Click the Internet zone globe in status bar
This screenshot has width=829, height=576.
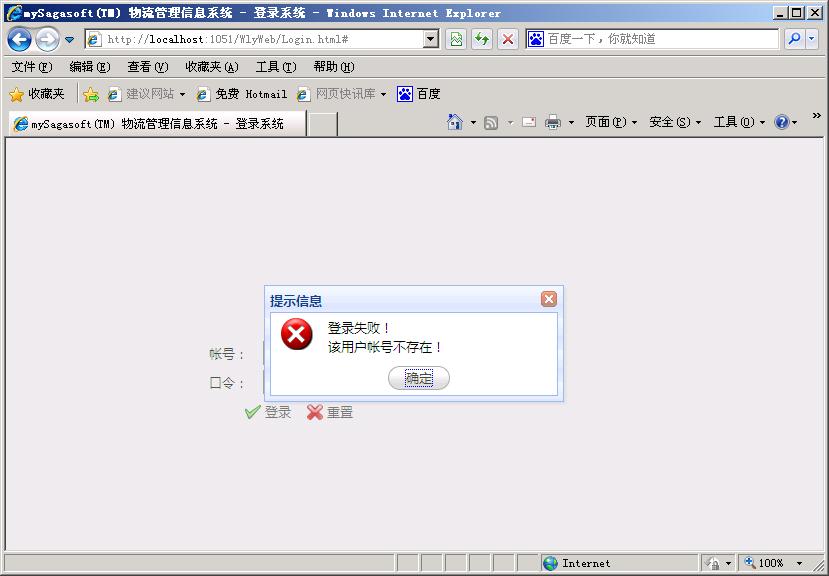[x=550, y=563]
